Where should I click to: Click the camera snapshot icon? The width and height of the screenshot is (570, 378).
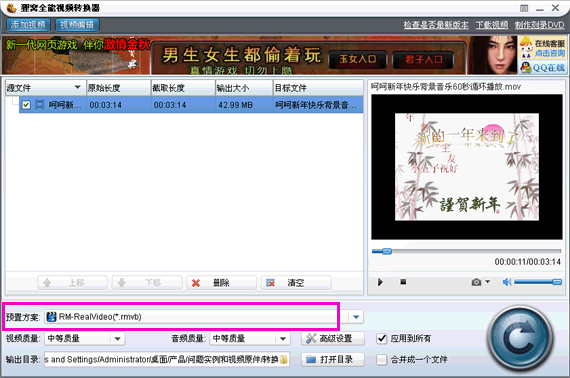[x=476, y=282]
